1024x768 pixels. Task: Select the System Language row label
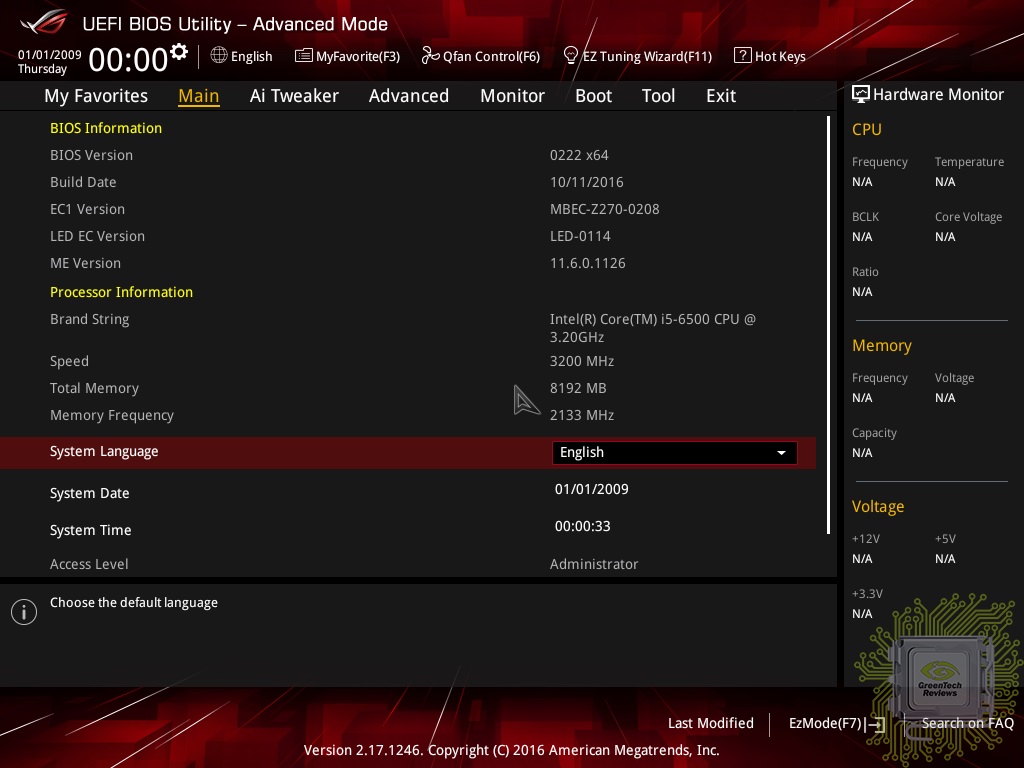coord(104,452)
